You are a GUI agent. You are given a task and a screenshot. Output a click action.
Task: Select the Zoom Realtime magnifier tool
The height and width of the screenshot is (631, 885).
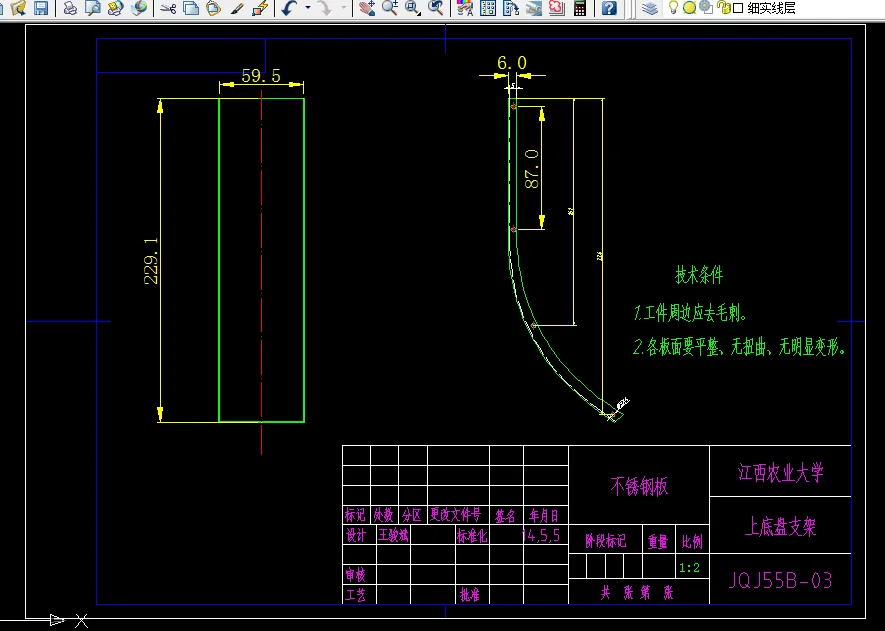389,8
